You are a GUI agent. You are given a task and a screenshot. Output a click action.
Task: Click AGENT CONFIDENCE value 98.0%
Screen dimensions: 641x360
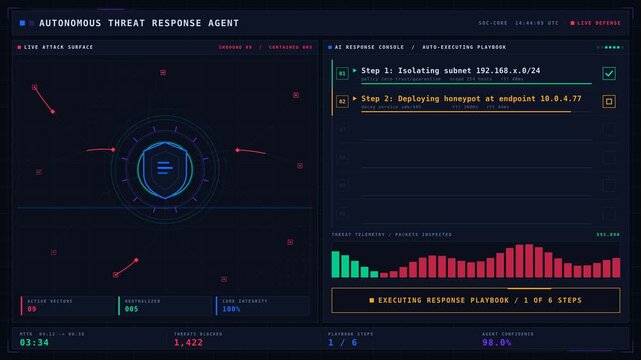coord(496,342)
